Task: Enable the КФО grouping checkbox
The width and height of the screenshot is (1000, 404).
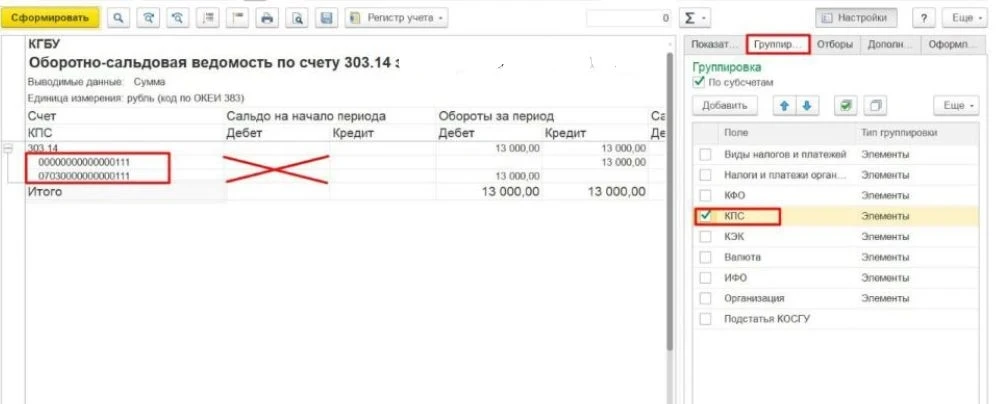Action: [x=705, y=195]
